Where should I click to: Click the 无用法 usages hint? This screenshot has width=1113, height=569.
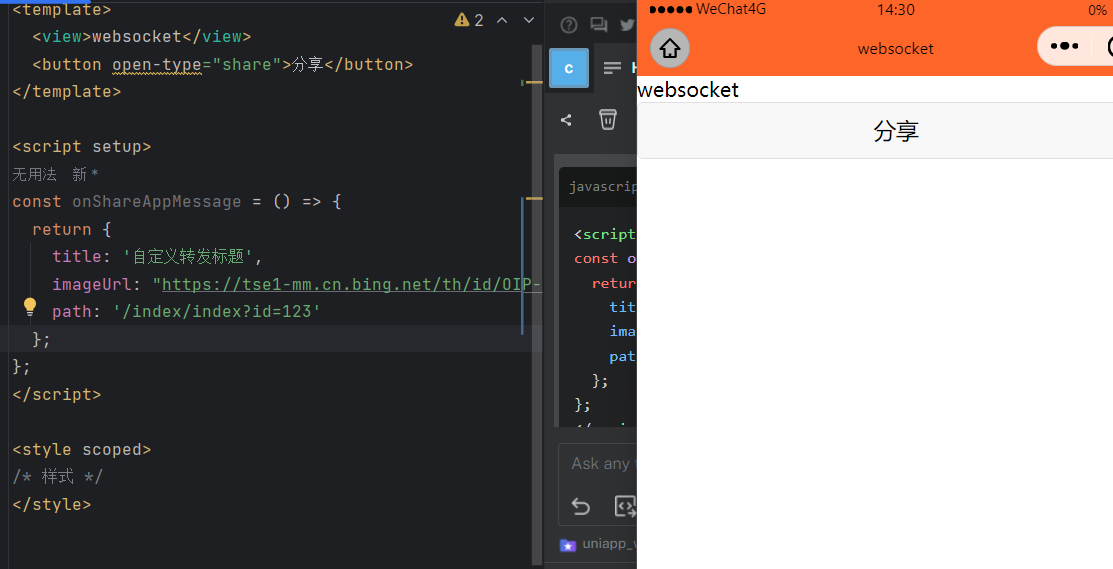[x=34, y=174]
